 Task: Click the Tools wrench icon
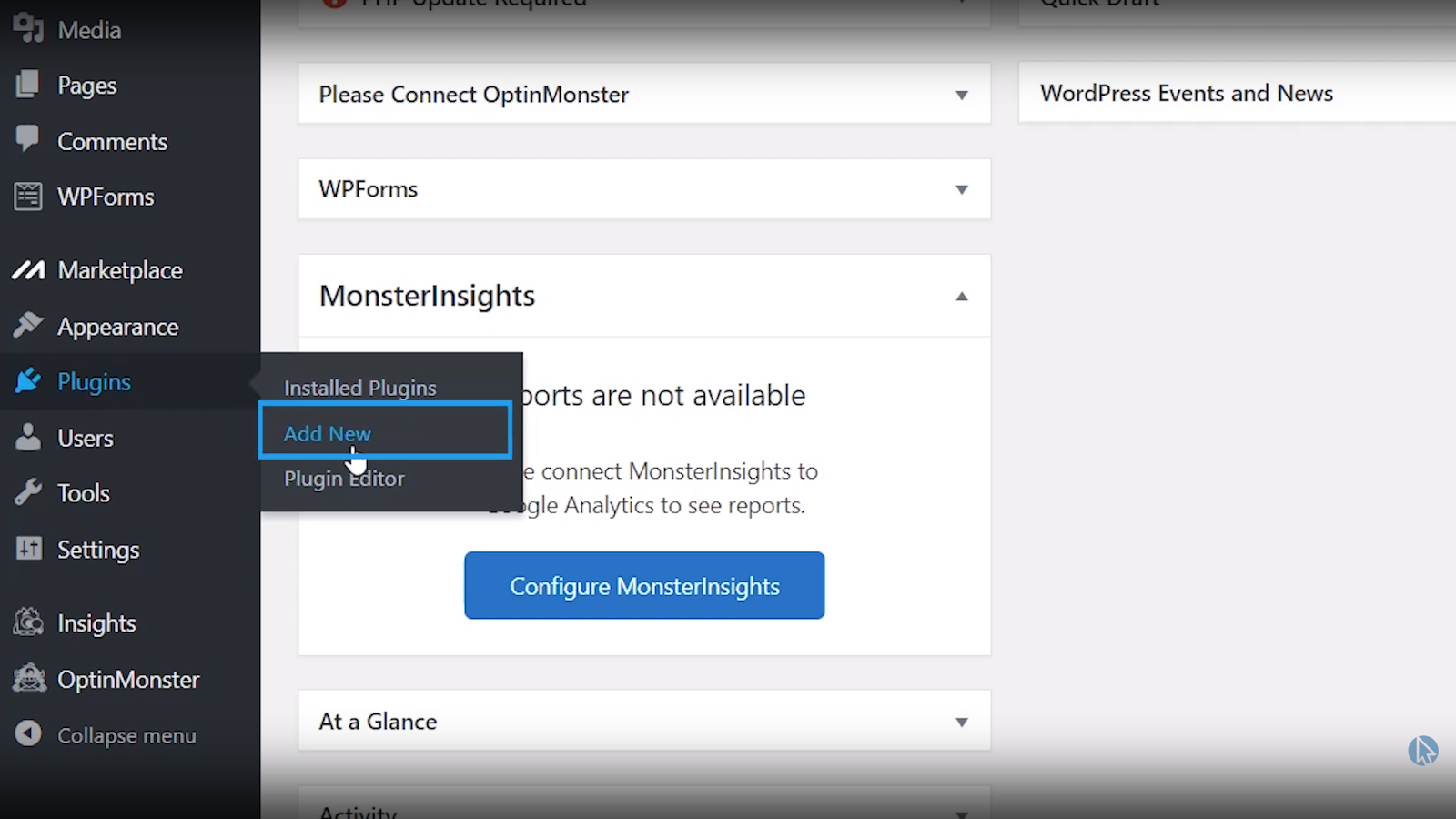[28, 492]
